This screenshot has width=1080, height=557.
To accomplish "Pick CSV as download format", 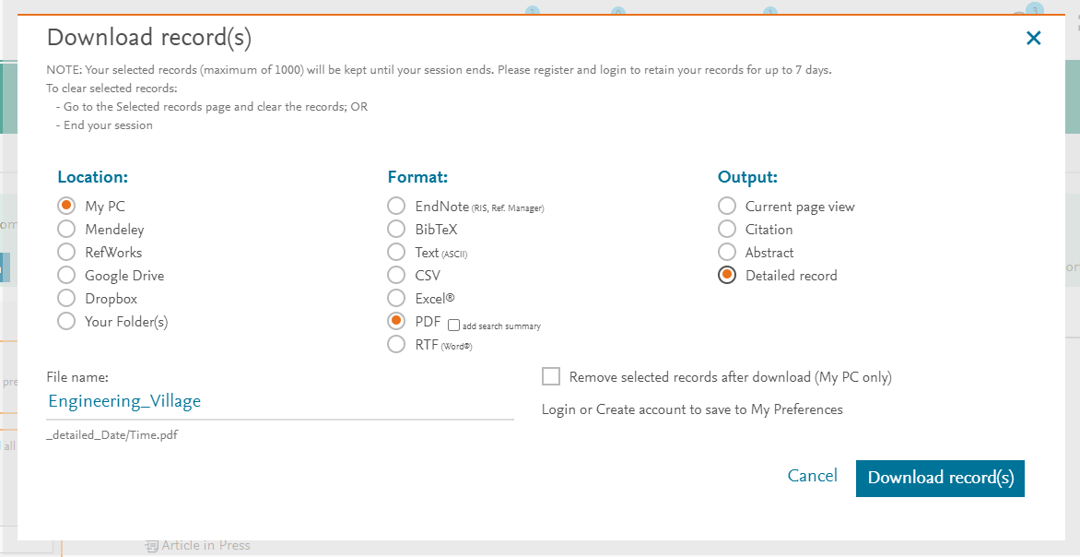I will click(397, 275).
